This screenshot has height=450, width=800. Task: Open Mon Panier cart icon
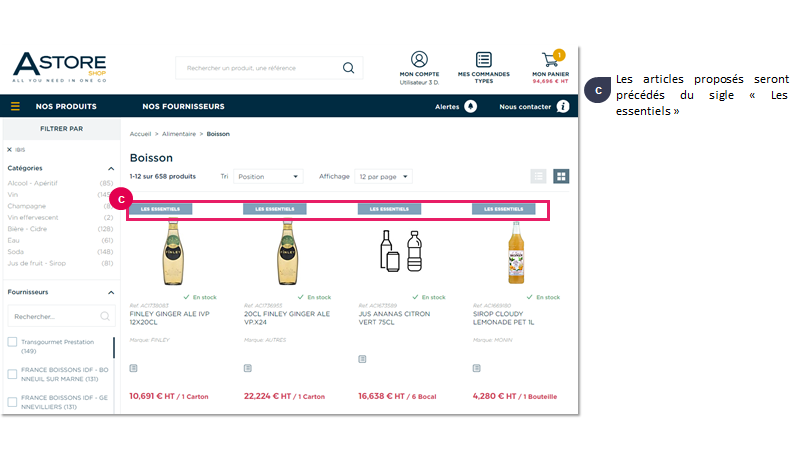pos(551,59)
